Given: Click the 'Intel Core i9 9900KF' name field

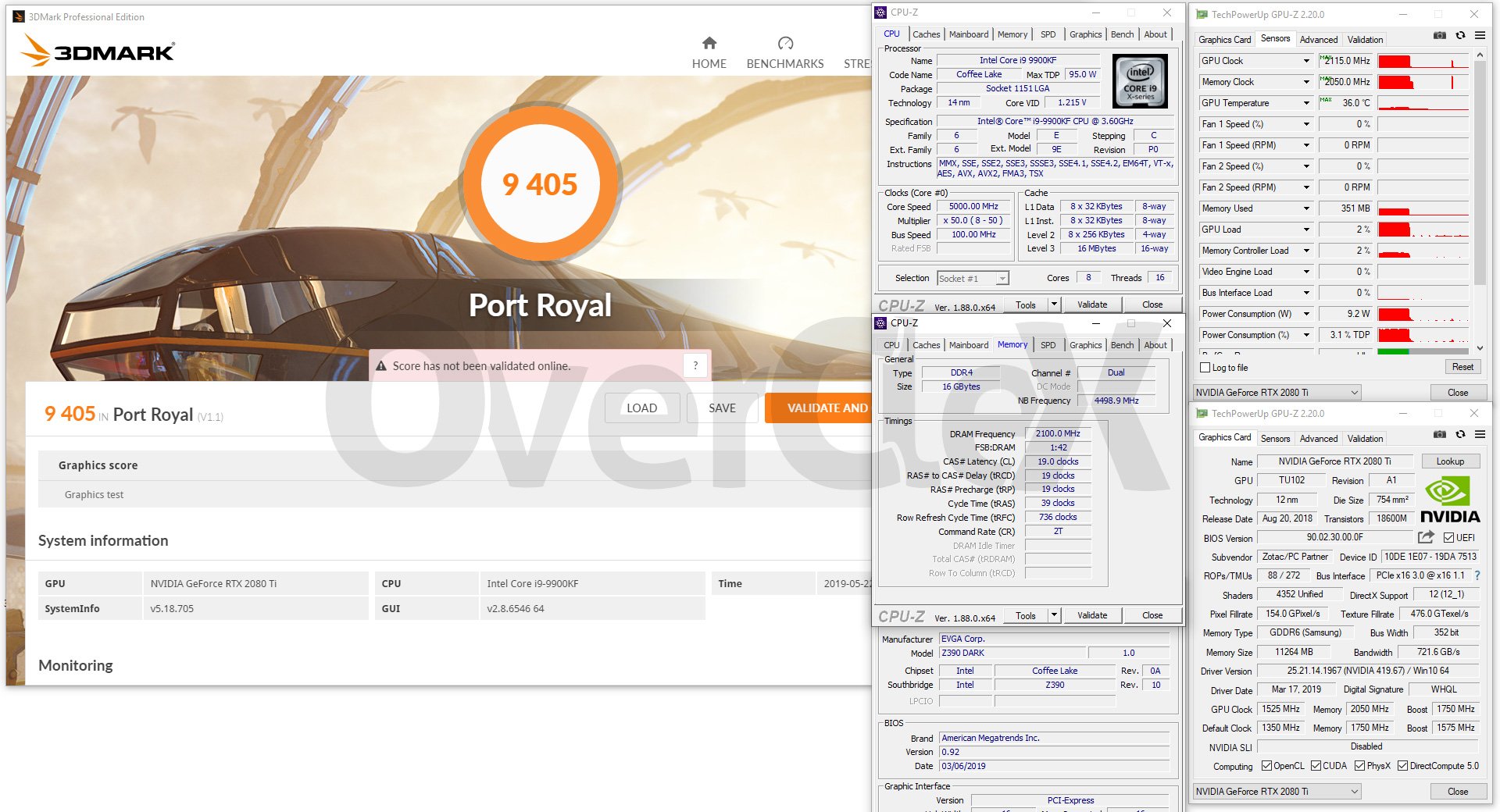Looking at the screenshot, I should (1017, 60).
